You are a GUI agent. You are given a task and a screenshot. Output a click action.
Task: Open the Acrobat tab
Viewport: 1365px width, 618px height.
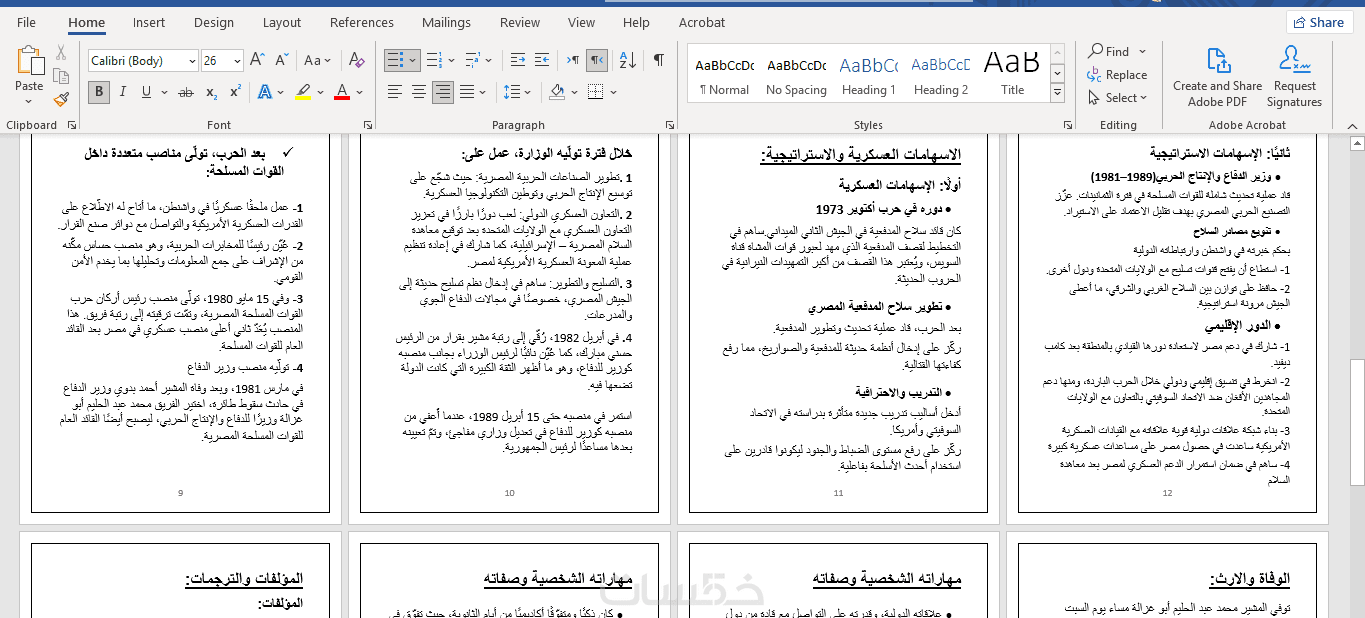(702, 22)
